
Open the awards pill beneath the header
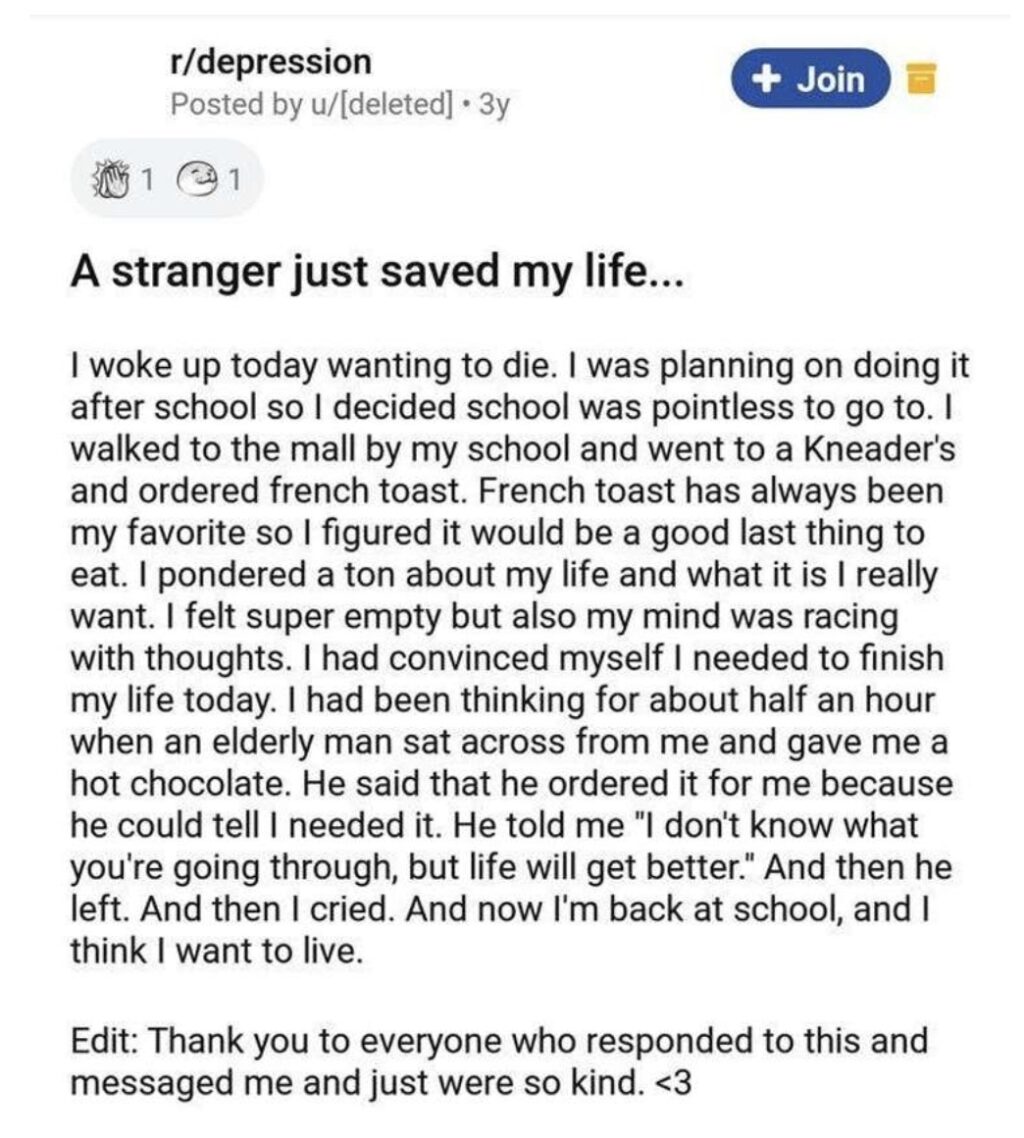pos(165,178)
